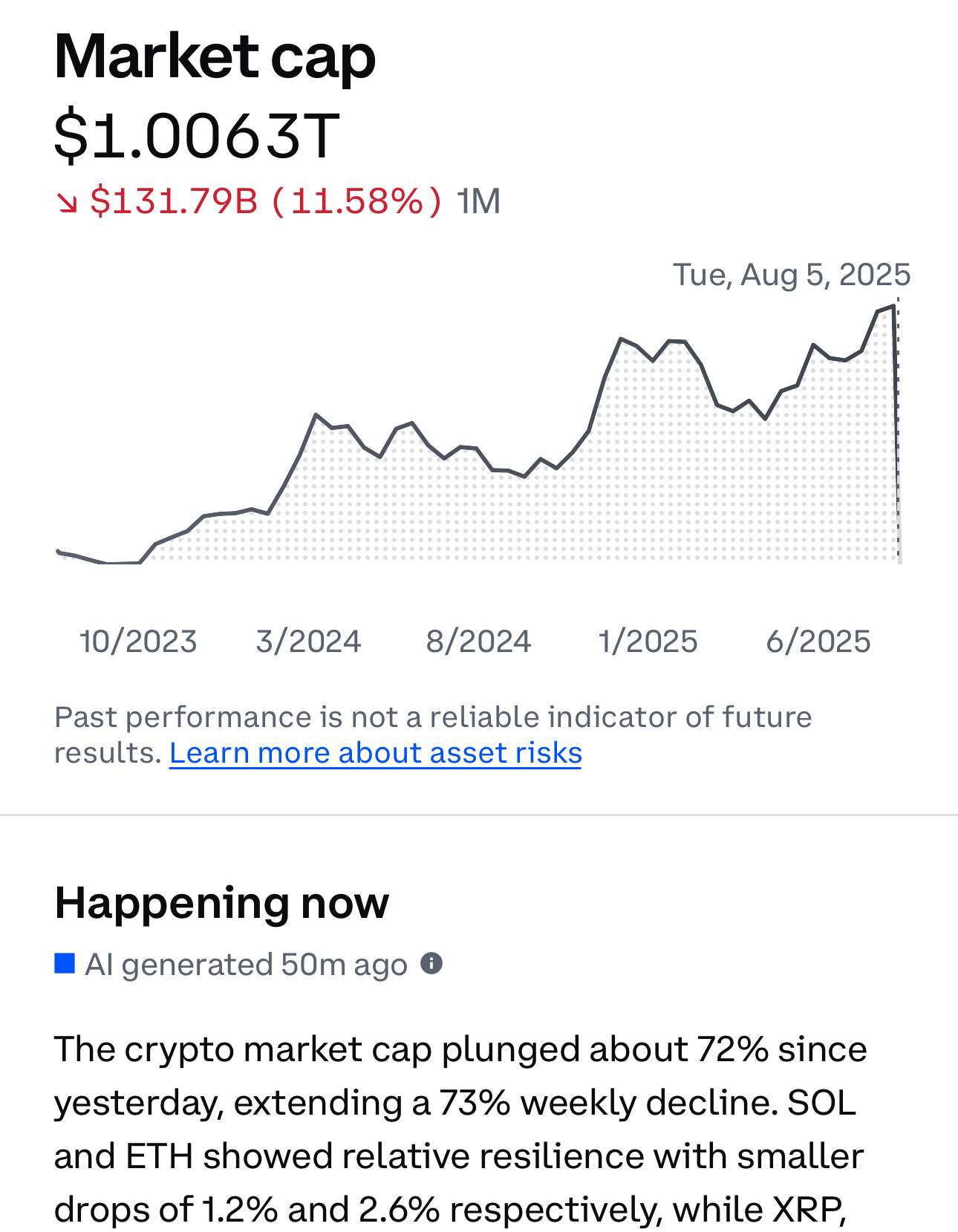Viewport: 958px width, 1232px height.
Task: Tap the chart peak near 1/2025
Action: (621, 339)
